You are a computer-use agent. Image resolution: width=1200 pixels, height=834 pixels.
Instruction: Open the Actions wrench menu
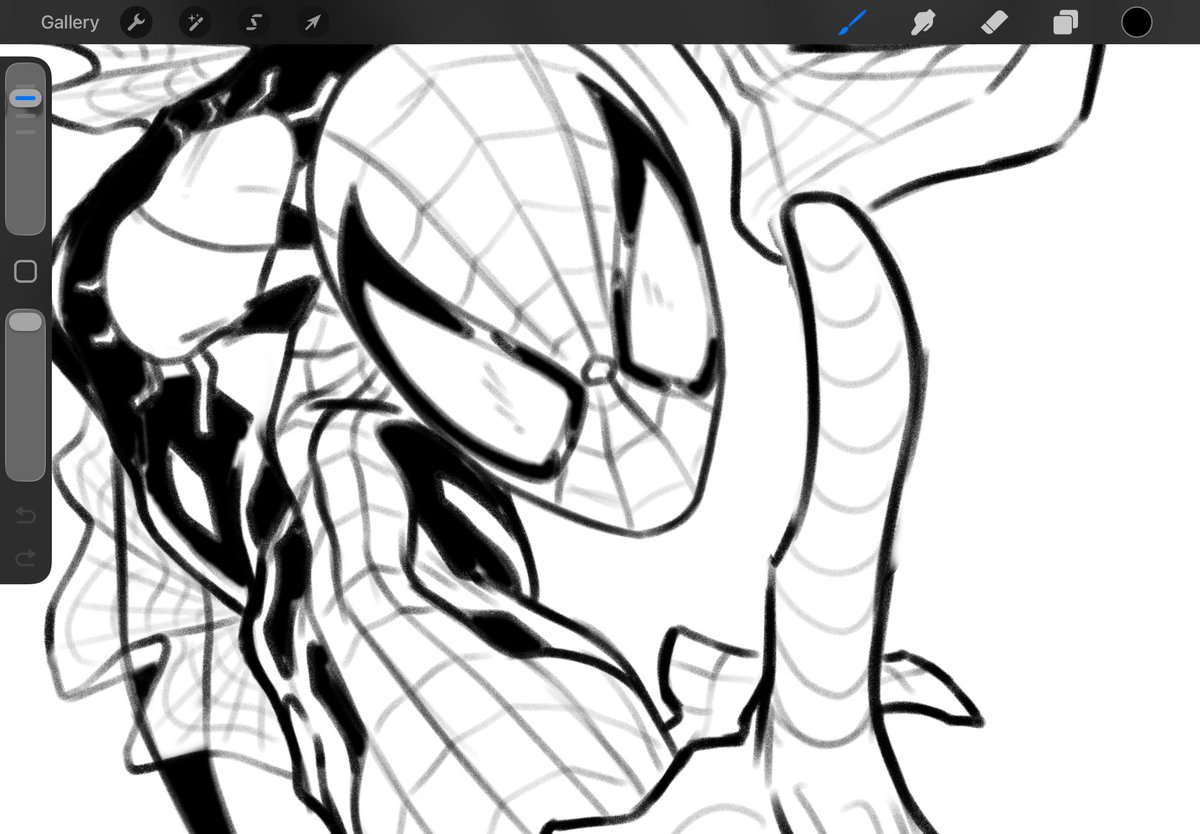(136, 22)
